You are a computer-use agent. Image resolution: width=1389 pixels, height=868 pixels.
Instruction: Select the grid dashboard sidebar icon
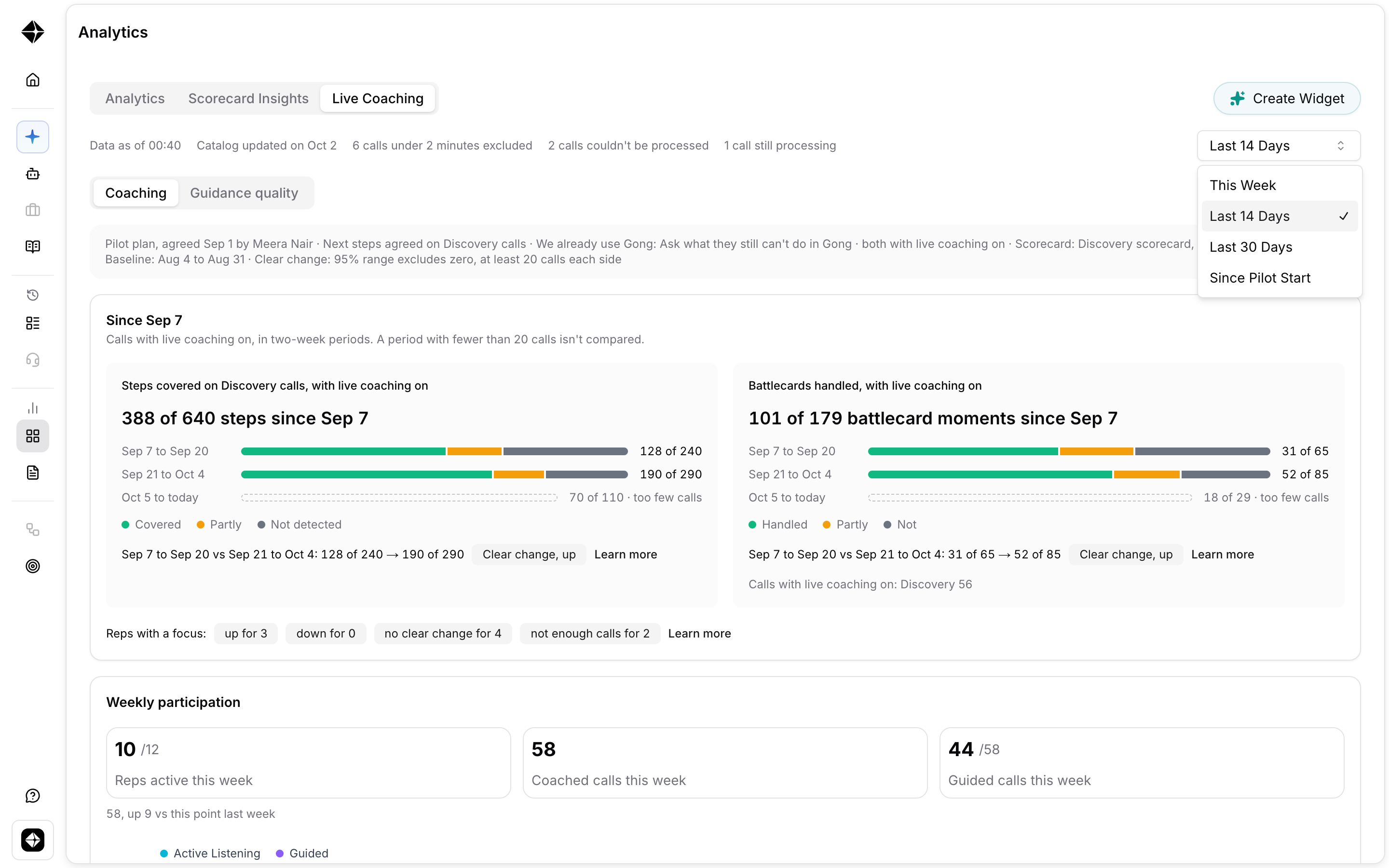[33, 436]
